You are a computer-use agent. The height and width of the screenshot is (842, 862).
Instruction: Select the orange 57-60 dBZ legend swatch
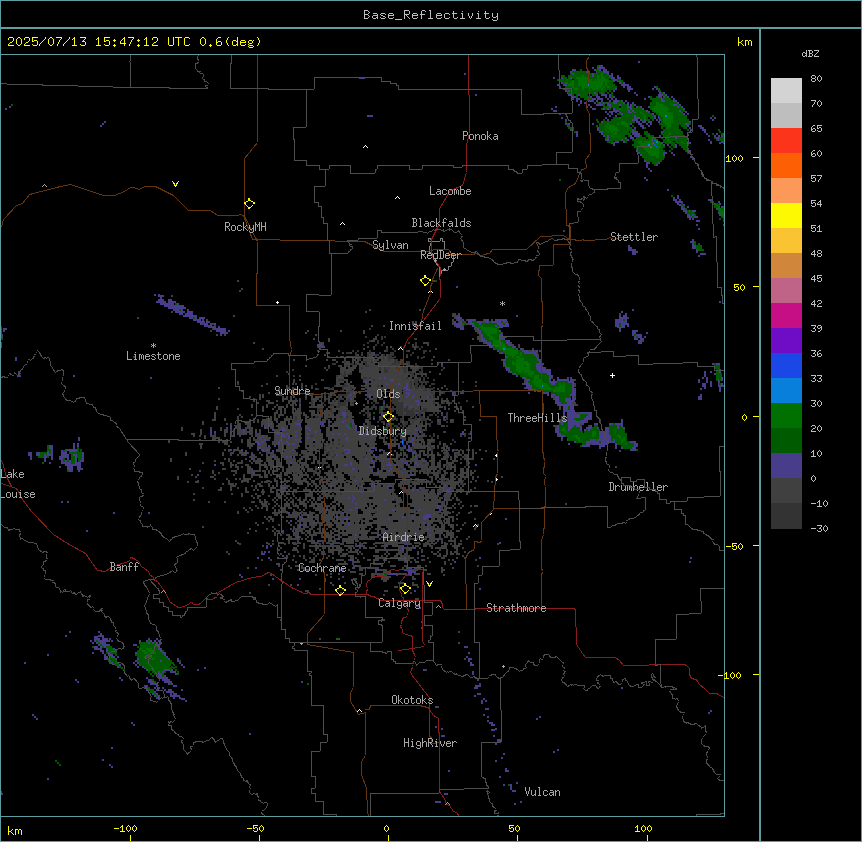[786, 165]
